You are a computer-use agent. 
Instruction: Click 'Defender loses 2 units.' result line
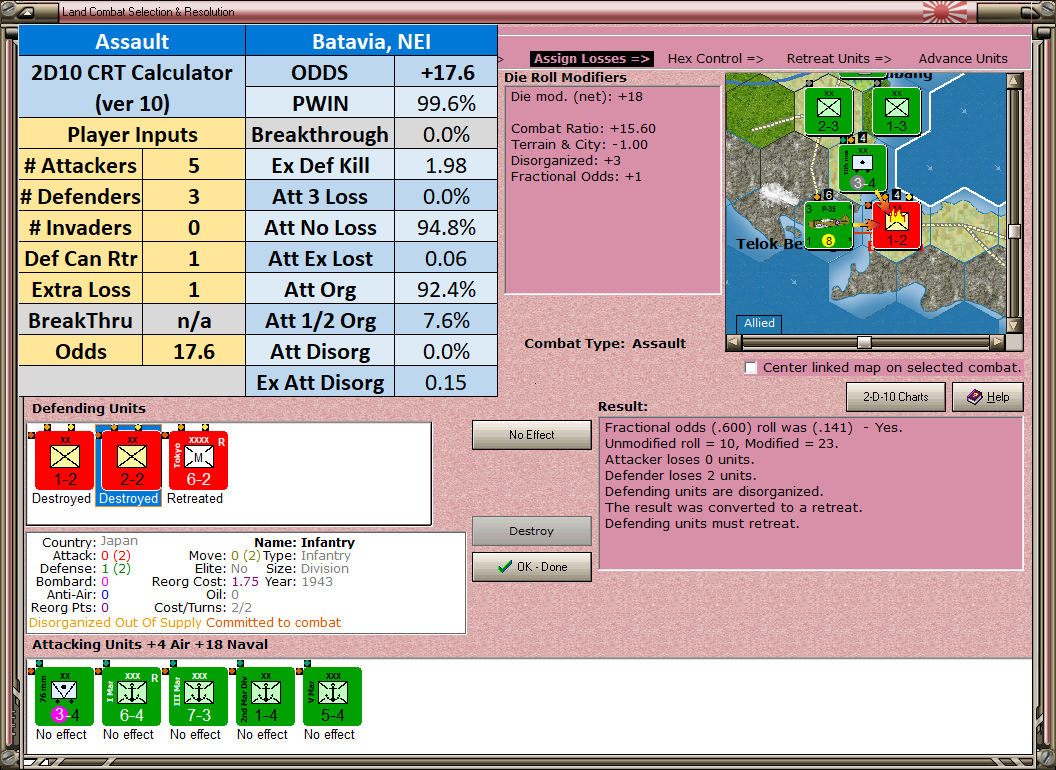click(679, 476)
